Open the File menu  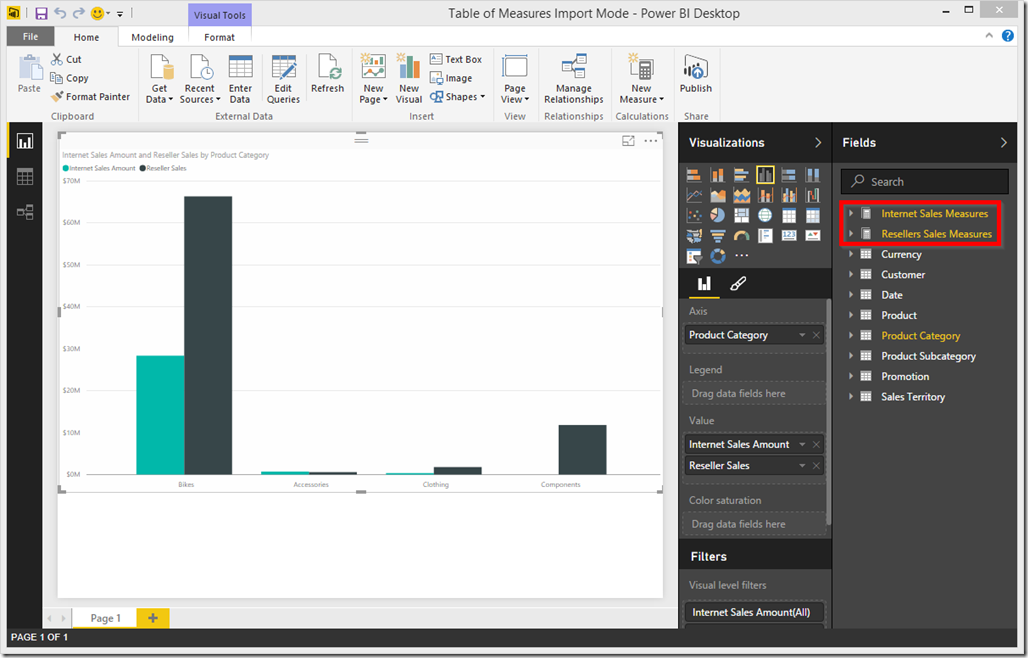[x=30, y=37]
